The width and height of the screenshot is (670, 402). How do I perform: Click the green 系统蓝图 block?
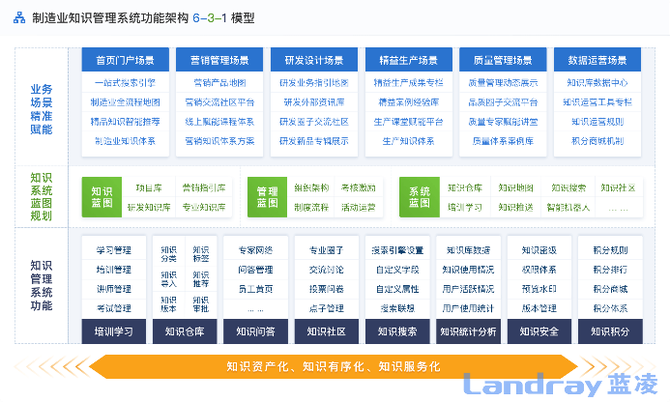tap(419, 197)
